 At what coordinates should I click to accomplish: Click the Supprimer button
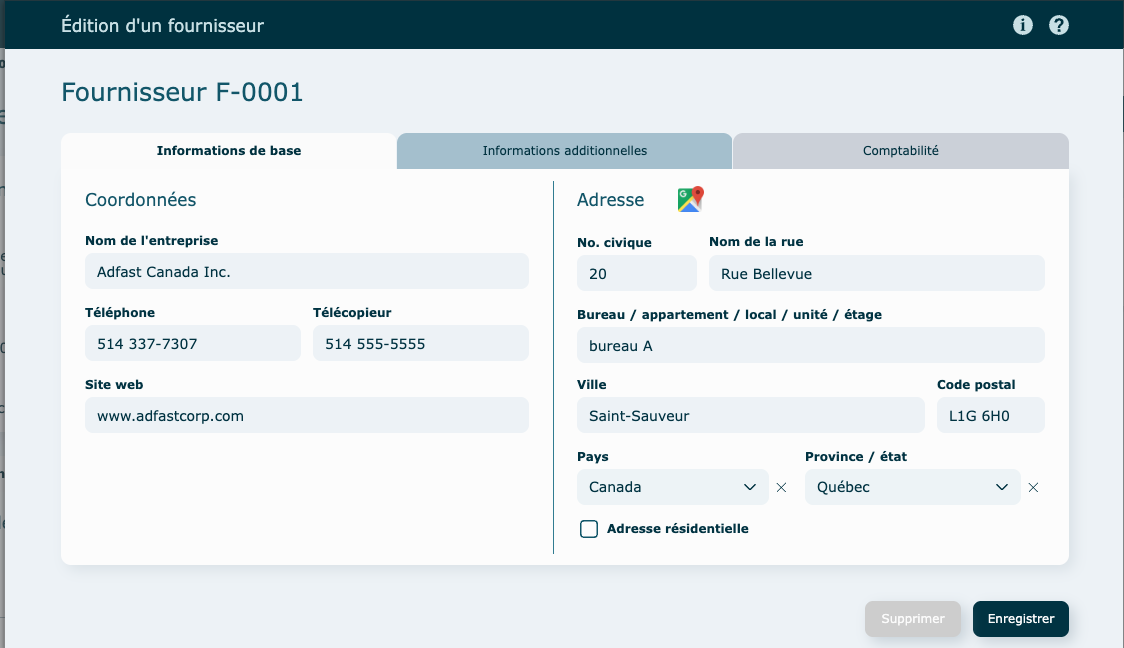click(912, 619)
